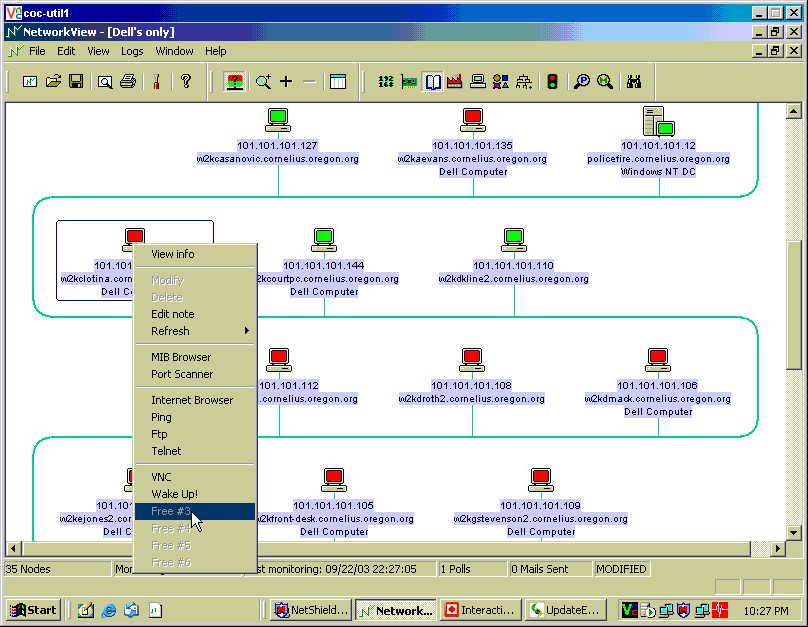
Task: Click the printer icon to print
Action: (x=128, y=81)
